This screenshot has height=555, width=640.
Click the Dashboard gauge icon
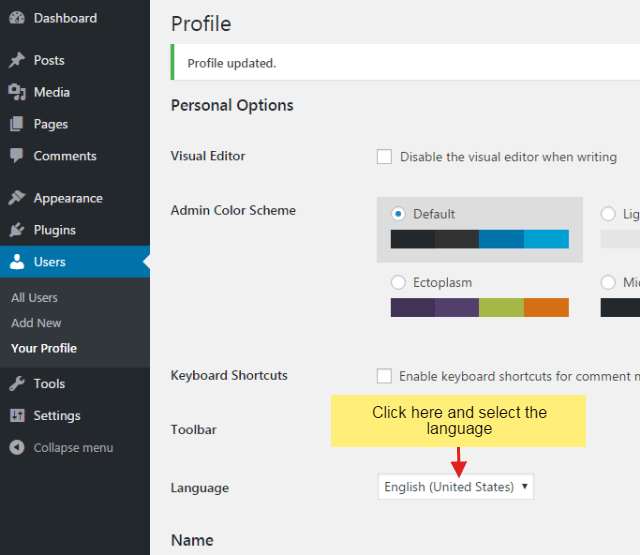[x=17, y=18]
